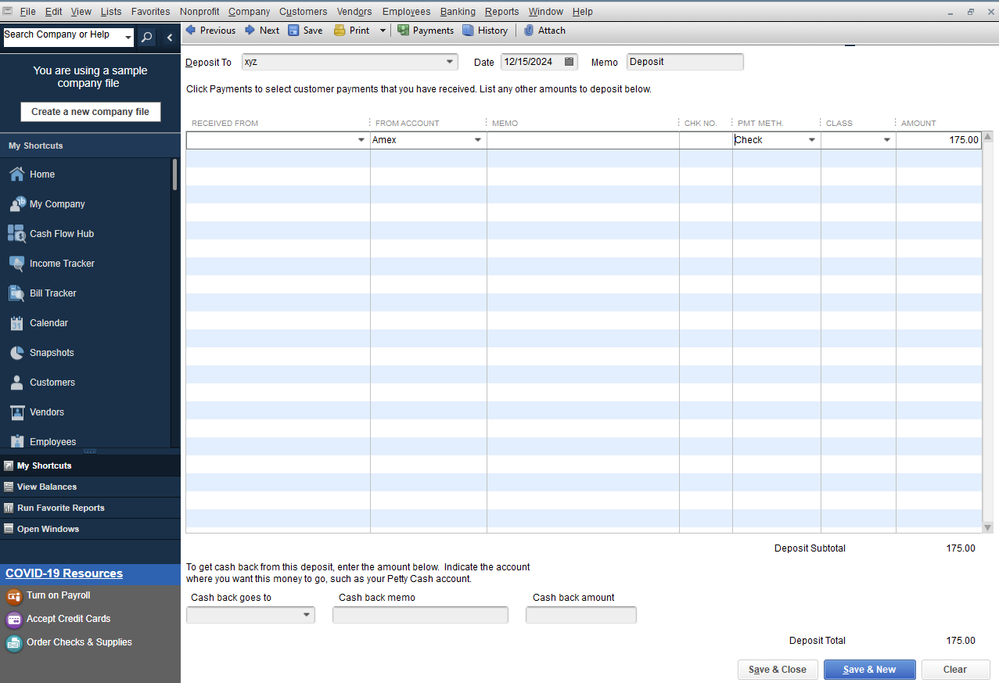Open the Banking menu
The image size is (999, 683).
[457, 11]
